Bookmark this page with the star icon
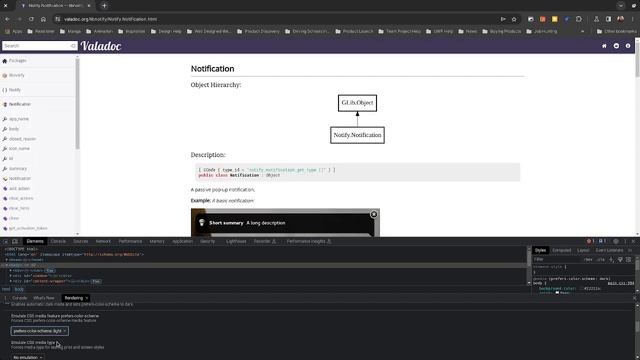The width and height of the screenshot is (640, 360). (514, 19)
